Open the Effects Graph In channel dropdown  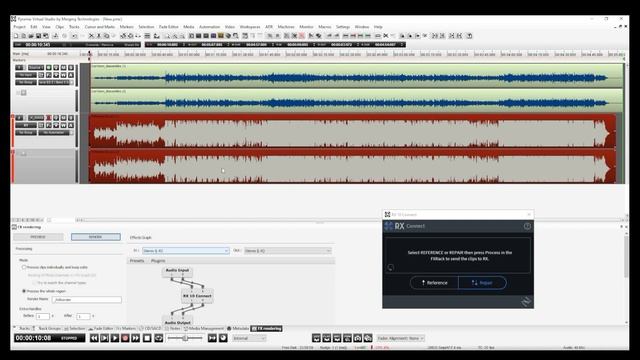click(186, 251)
